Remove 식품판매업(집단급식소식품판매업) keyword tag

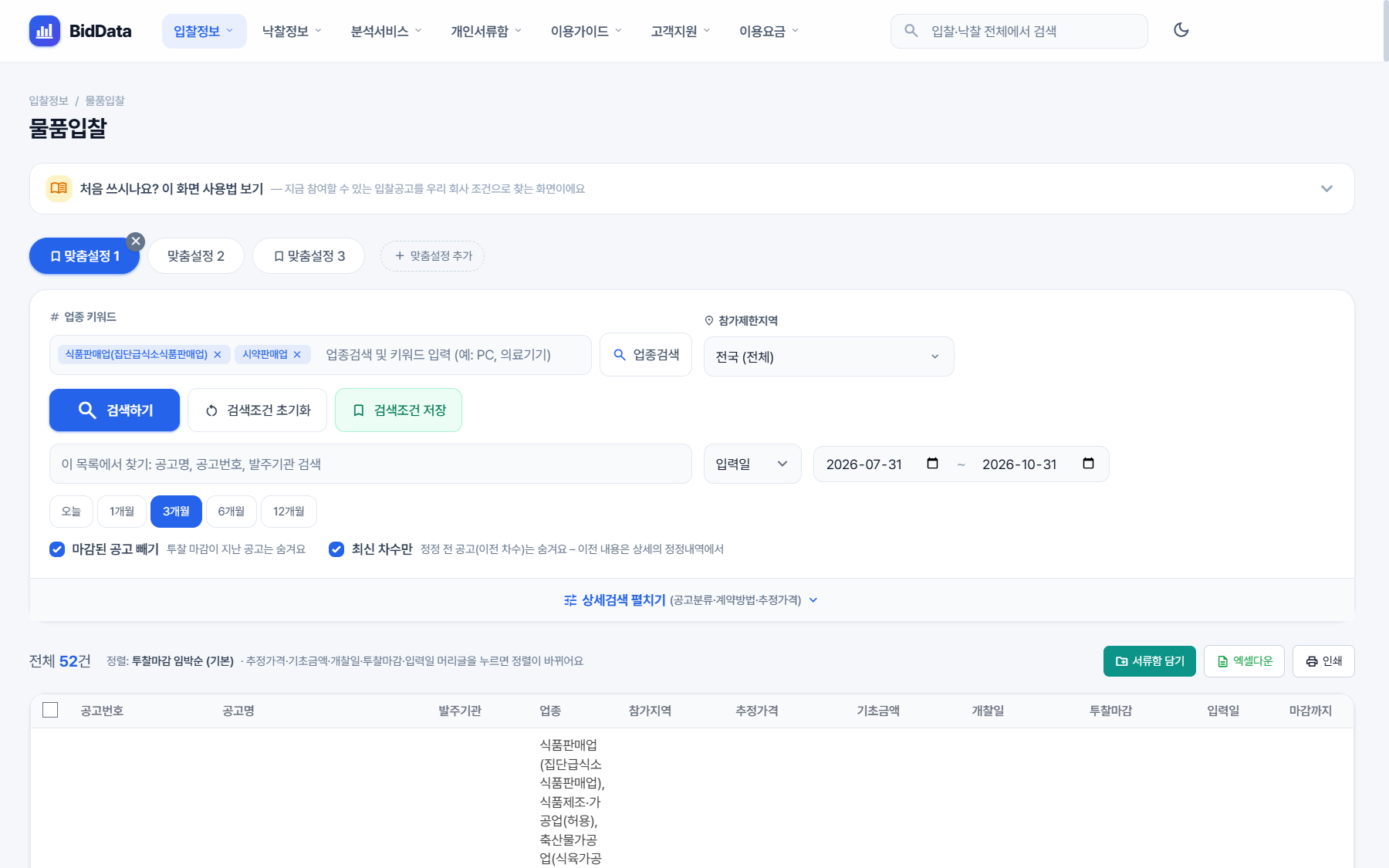[x=218, y=354]
